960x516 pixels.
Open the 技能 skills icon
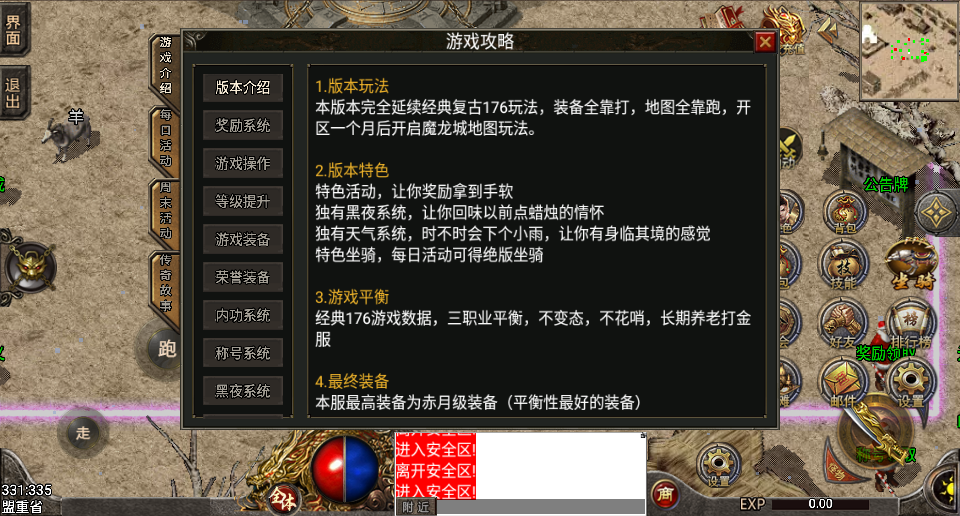[x=844, y=267]
